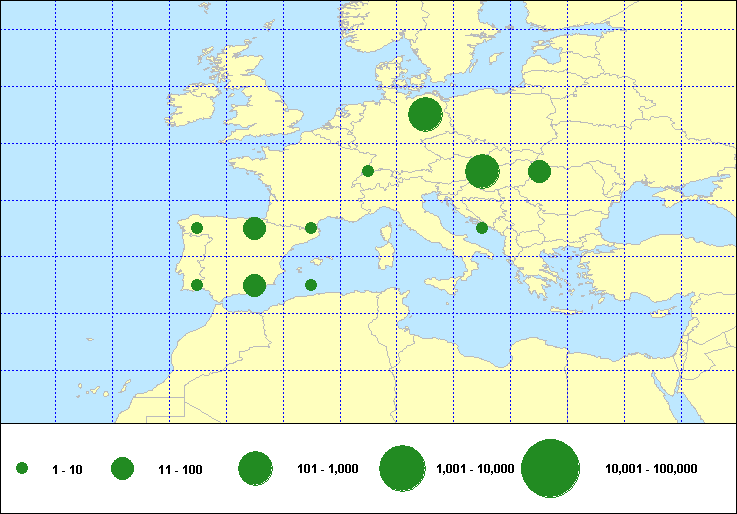Click the legend circle for 101 - 1,000

[x=256, y=468]
